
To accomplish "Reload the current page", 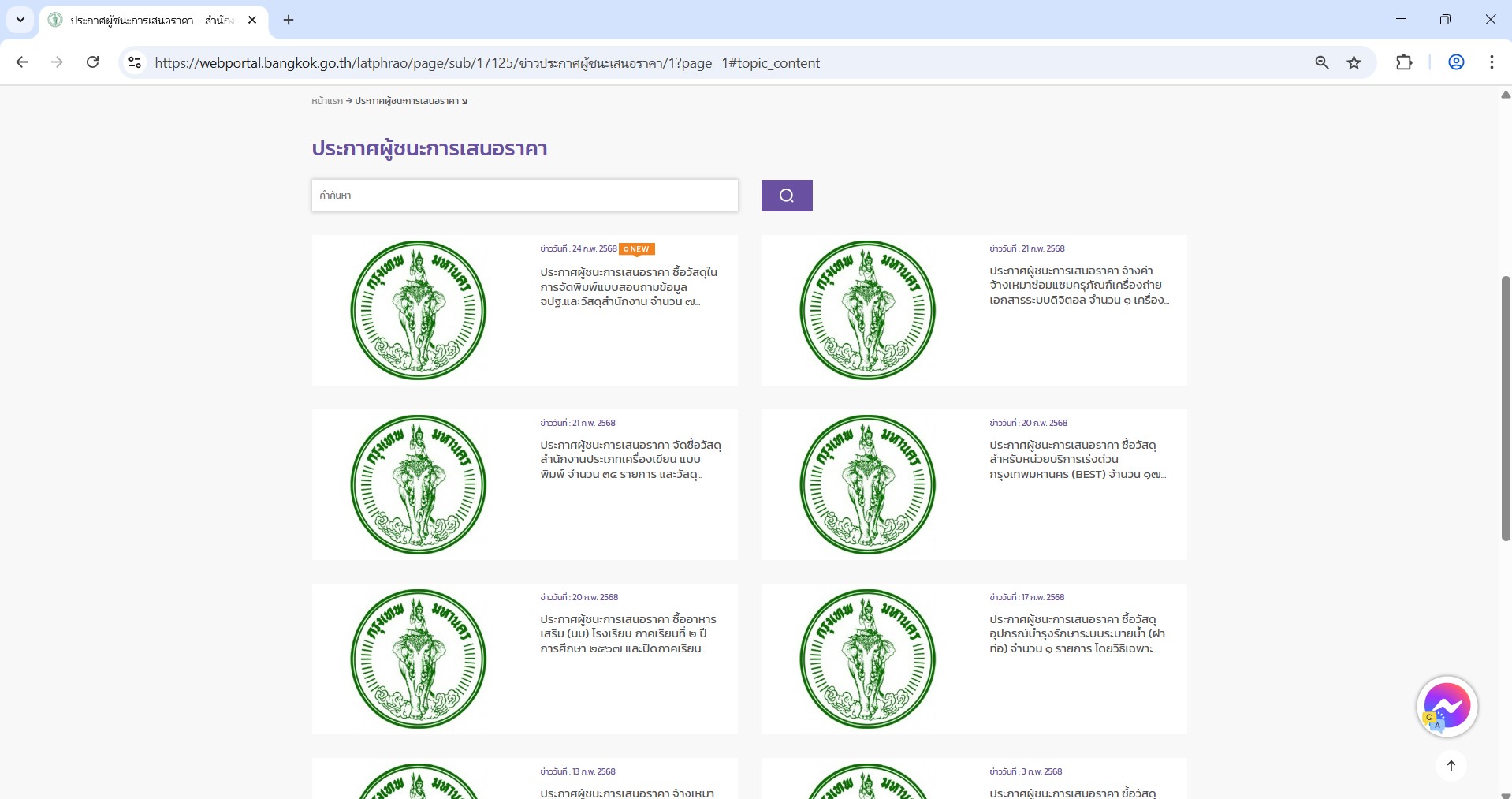I will pyautogui.click(x=92, y=62).
